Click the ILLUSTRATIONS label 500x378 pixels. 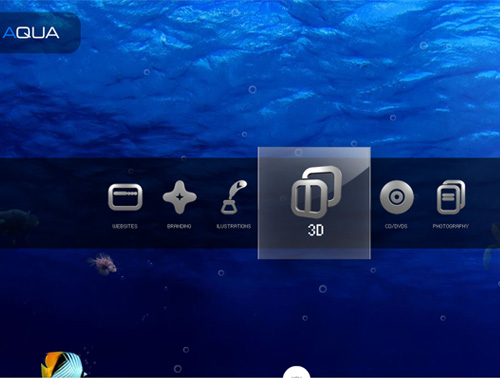point(234,226)
